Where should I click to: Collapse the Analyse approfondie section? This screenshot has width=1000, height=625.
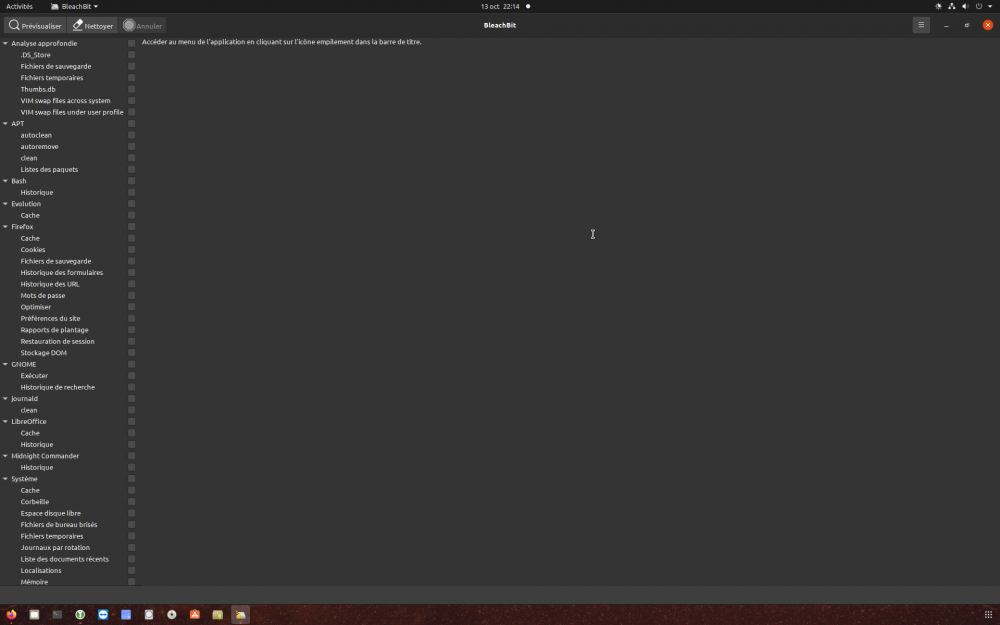pos(5,44)
